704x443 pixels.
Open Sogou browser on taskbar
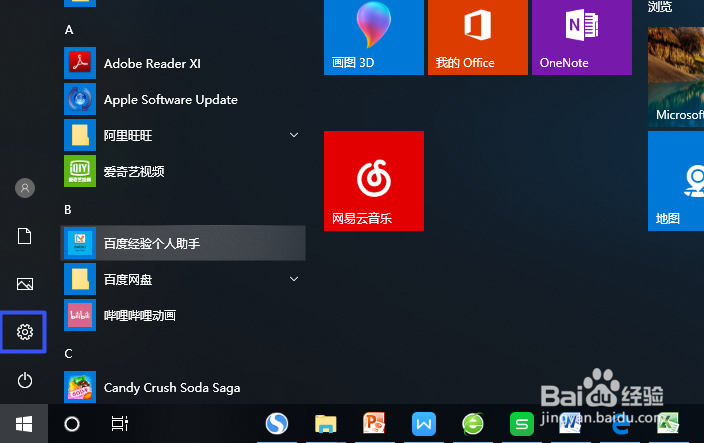[277, 424]
